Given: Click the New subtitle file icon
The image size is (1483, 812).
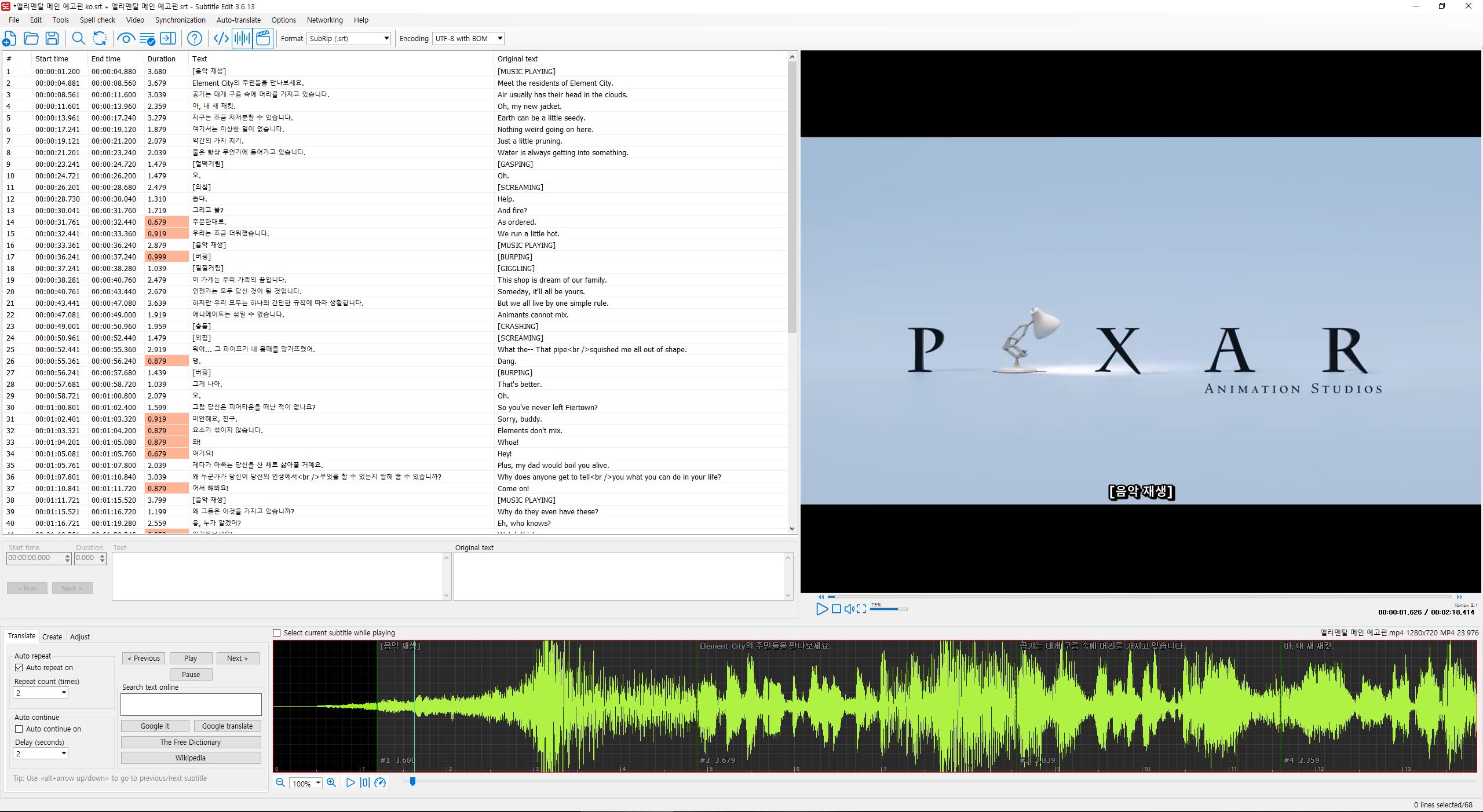Looking at the screenshot, I should click(x=10, y=39).
